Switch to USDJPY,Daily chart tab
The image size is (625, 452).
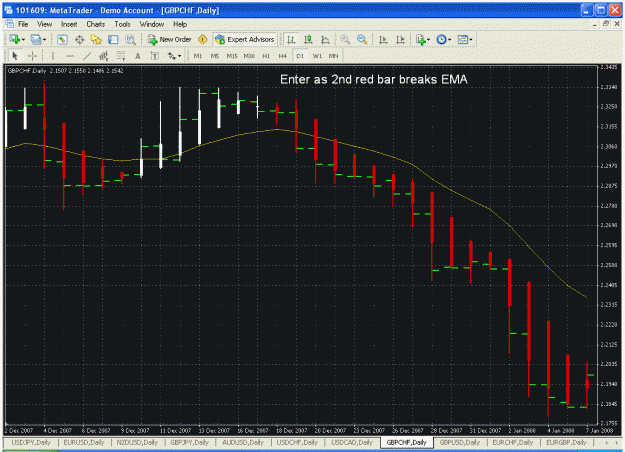tap(31, 442)
